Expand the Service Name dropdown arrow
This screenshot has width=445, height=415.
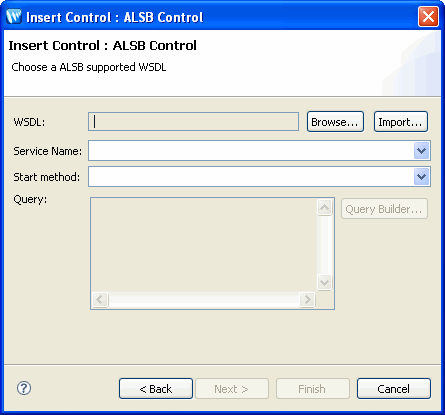click(x=422, y=151)
